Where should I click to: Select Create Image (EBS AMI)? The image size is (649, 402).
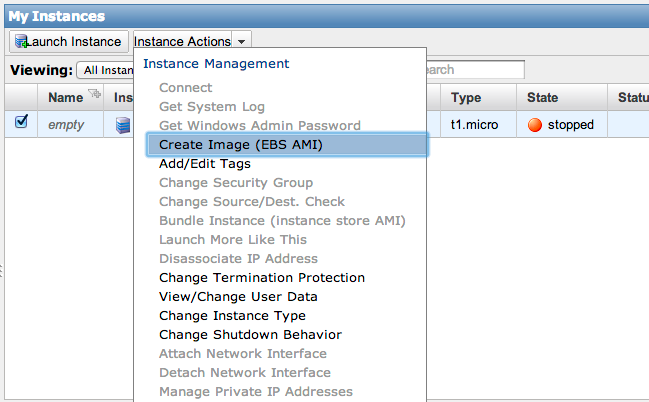[240, 145]
